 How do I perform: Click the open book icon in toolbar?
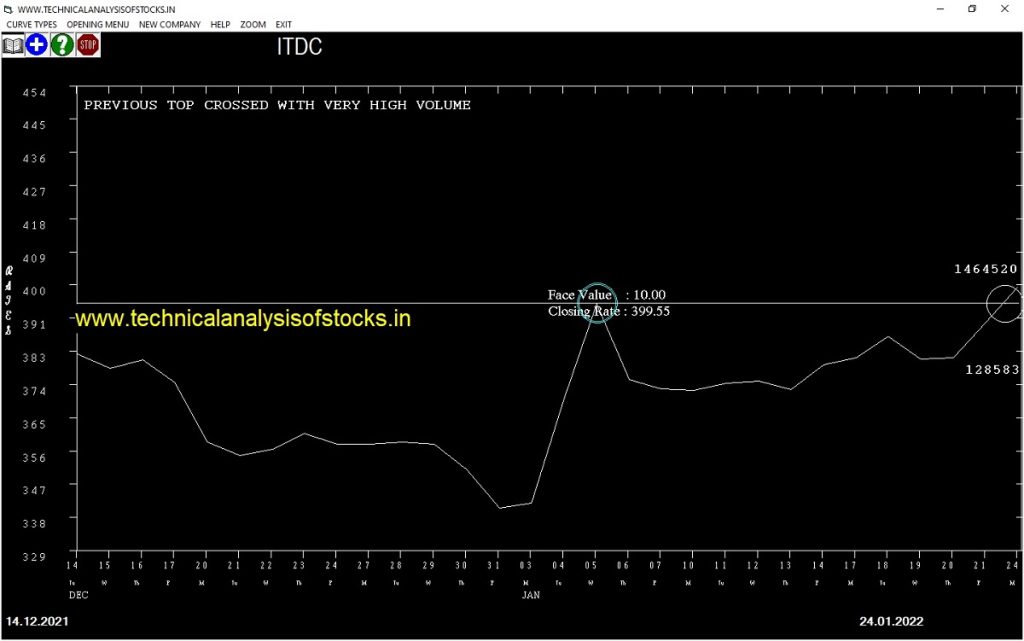[x=13, y=45]
